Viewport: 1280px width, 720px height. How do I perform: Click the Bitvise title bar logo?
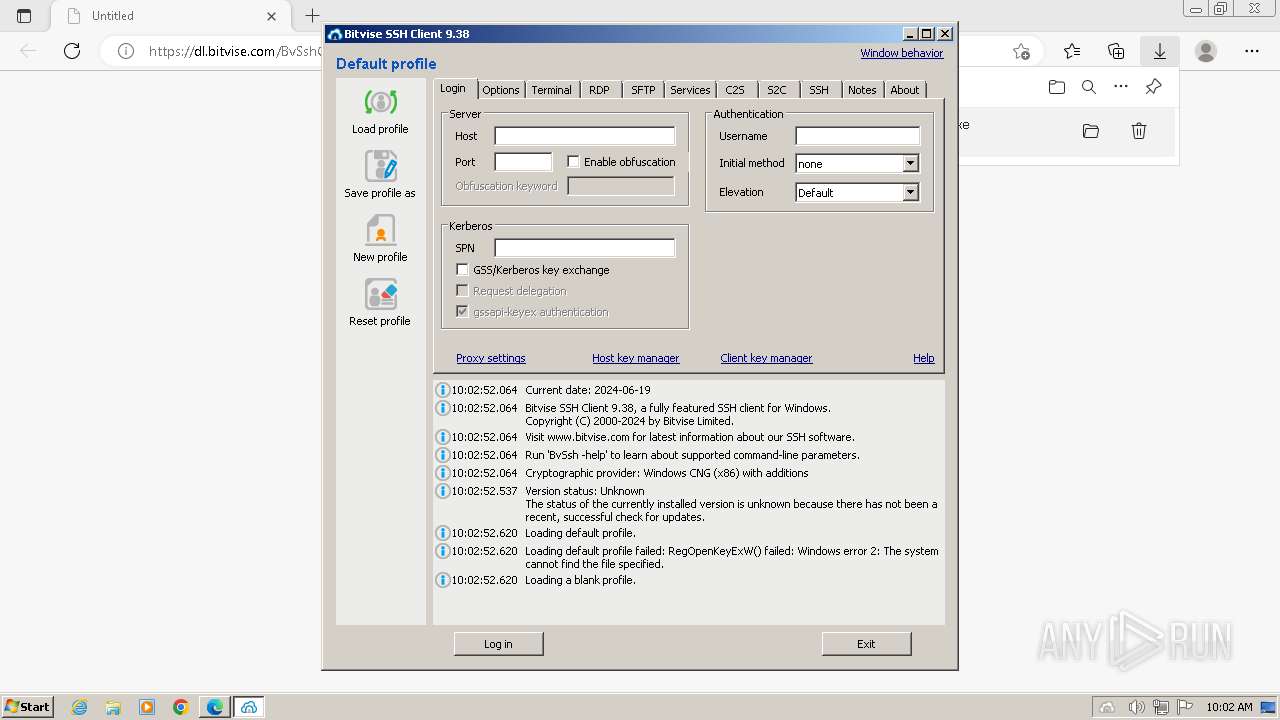tap(335, 34)
